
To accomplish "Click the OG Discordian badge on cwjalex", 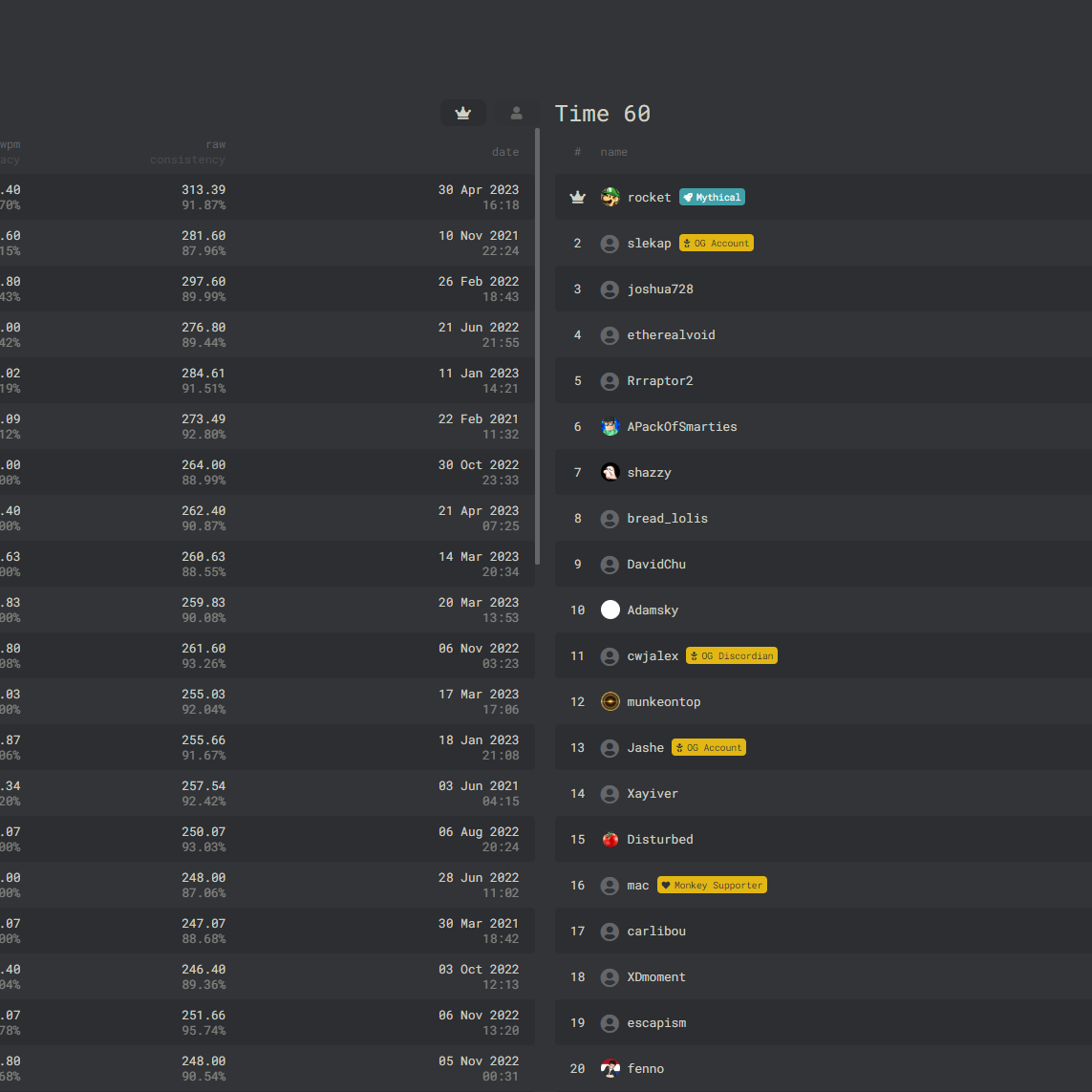I will [732, 656].
